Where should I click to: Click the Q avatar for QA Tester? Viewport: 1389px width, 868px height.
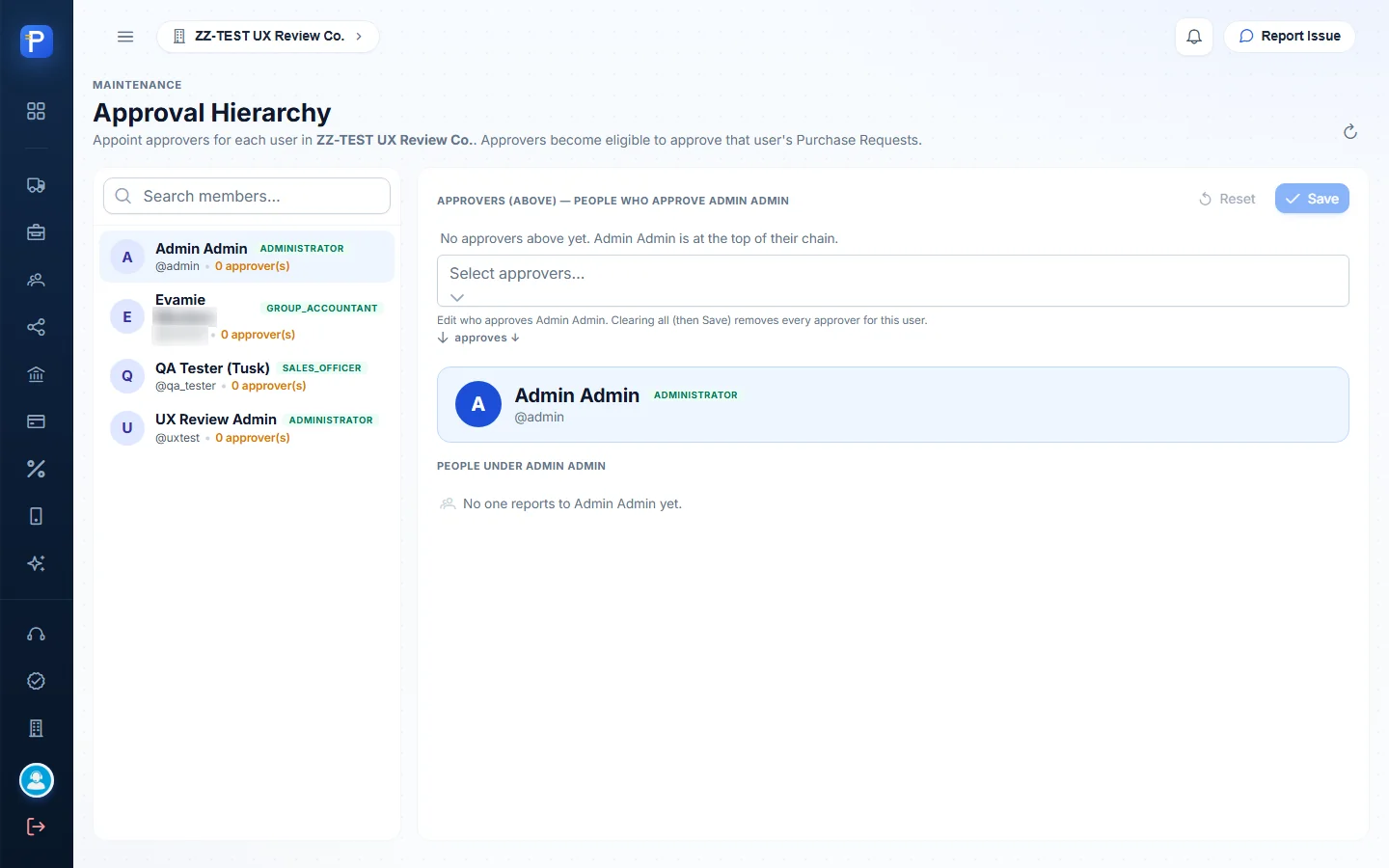click(x=127, y=376)
